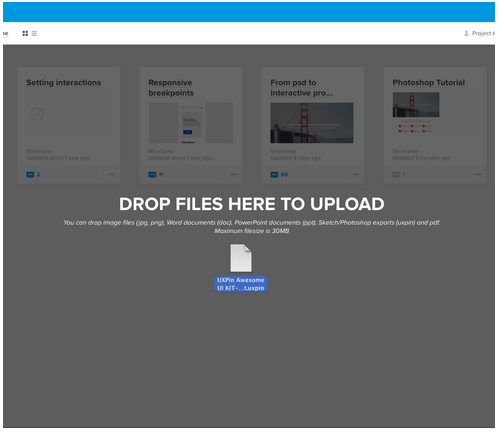Open comments on Responsive breakpoints card
Image resolution: width=499 pixels, height=431 pixels.
tap(156, 174)
